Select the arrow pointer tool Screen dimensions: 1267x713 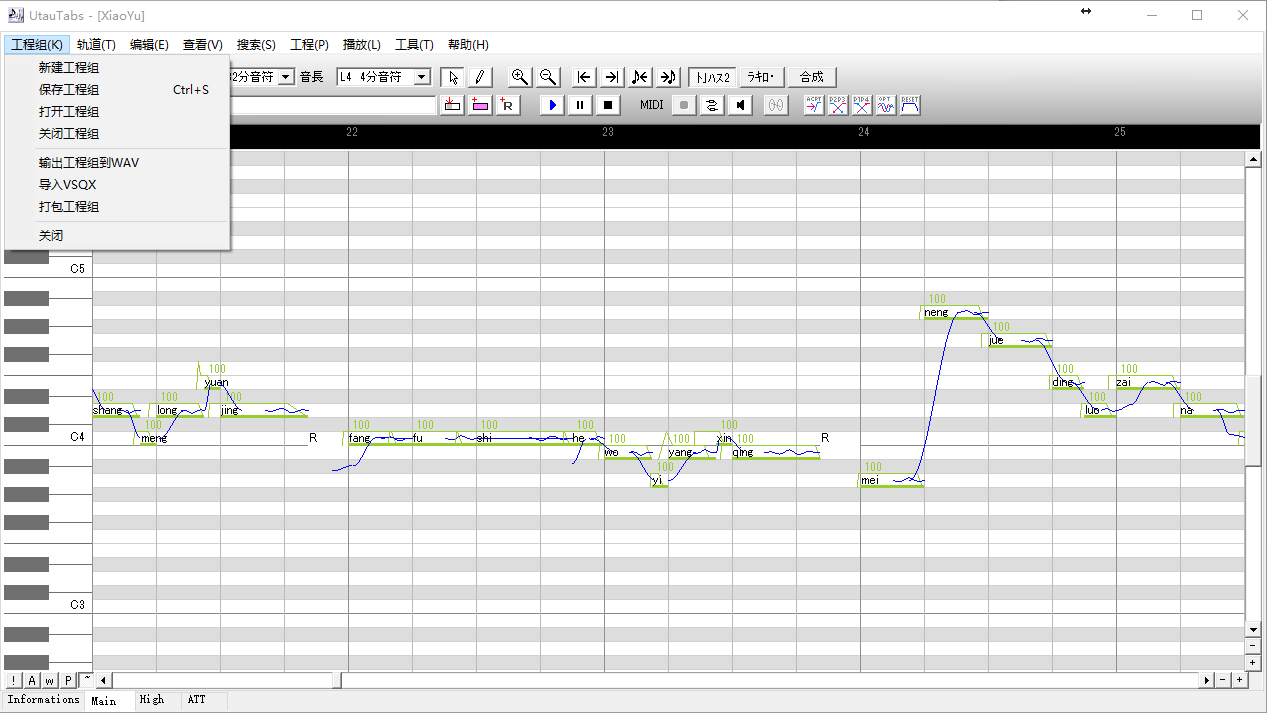pos(452,77)
